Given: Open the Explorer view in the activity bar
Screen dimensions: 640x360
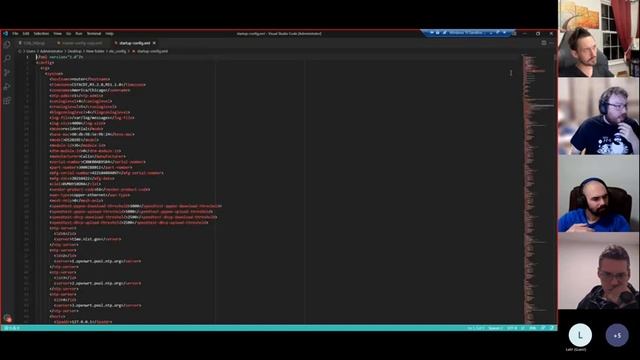Looking at the screenshot, I should click(x=7, y=44).
